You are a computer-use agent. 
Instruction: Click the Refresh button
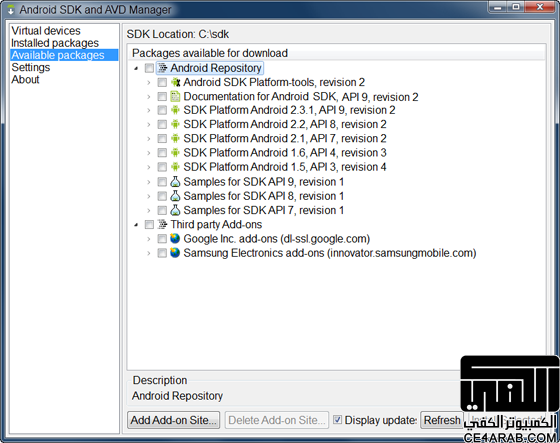click(x=442, y=420)
